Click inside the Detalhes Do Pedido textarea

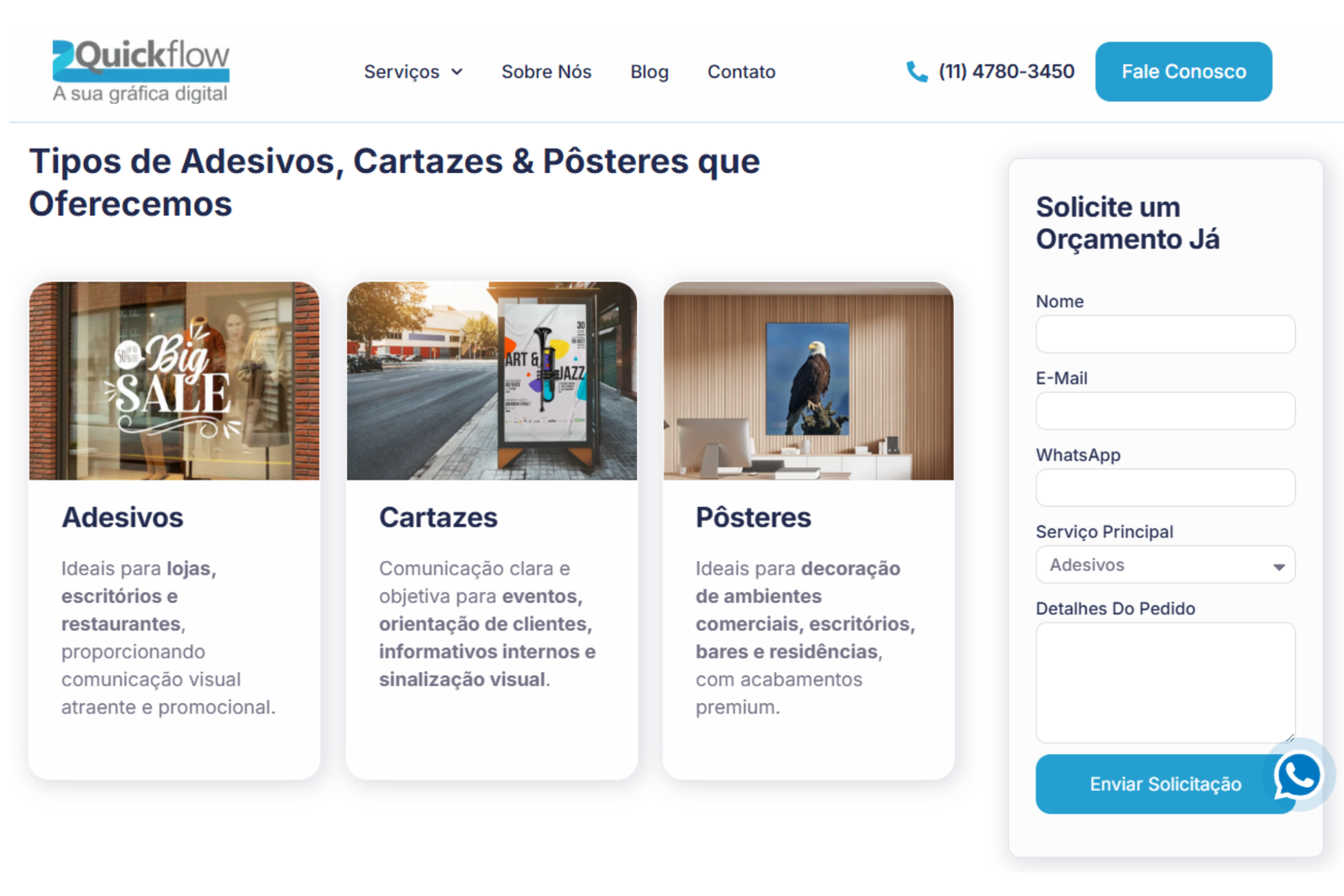coord(1165,682)
